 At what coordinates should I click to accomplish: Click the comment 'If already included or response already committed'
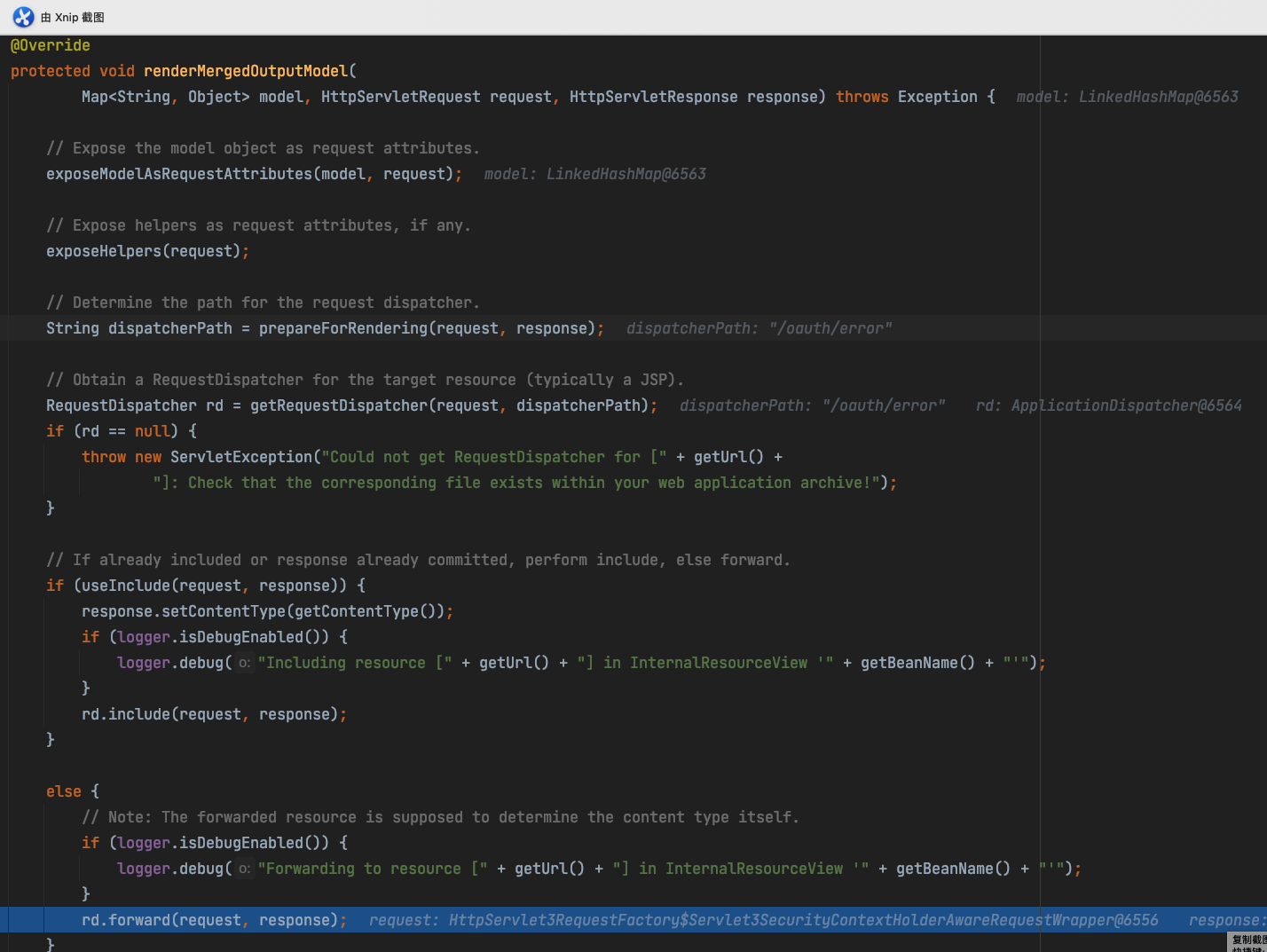(x=418, y=560)
